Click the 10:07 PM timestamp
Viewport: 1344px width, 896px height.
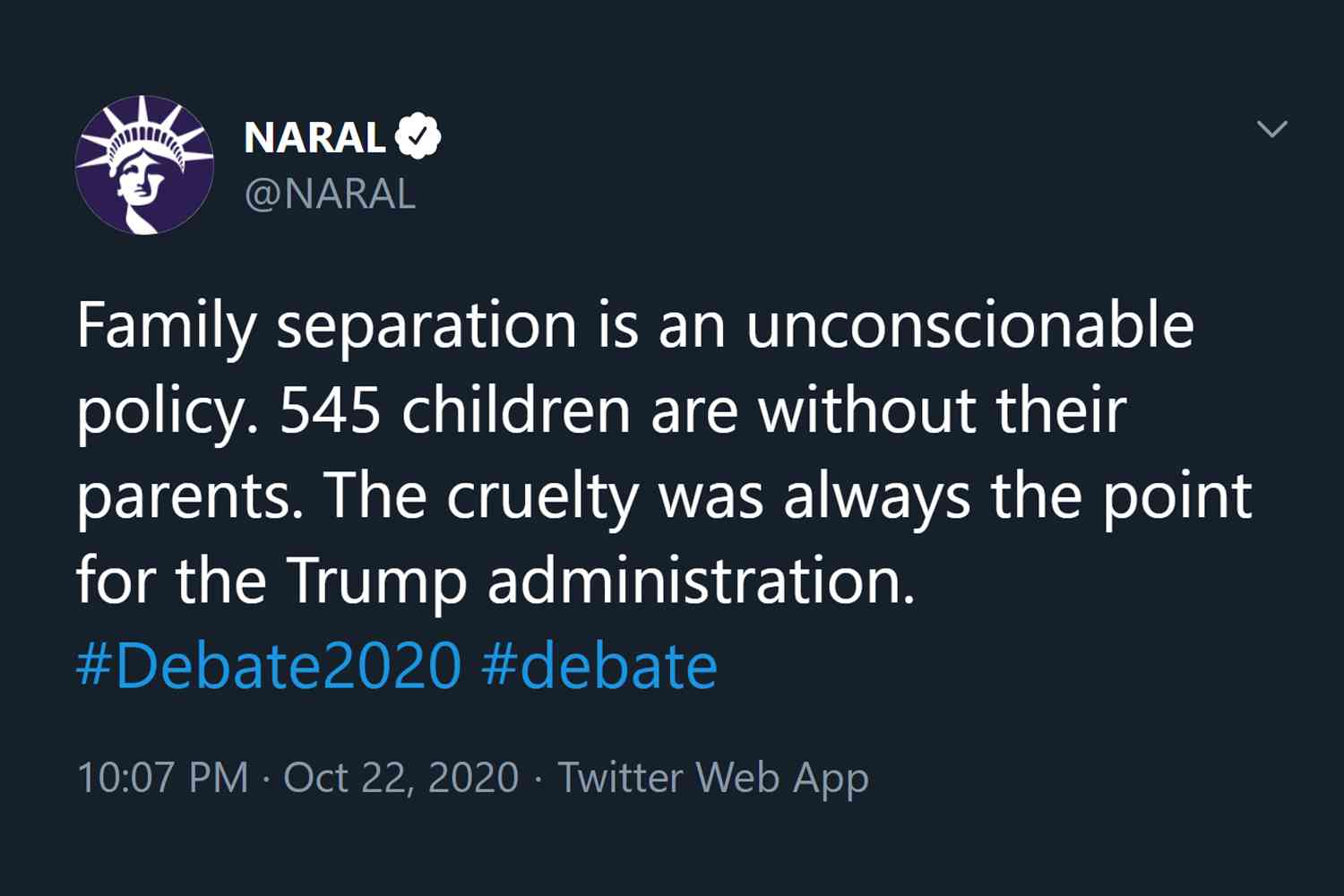click(x=163, y=777)
